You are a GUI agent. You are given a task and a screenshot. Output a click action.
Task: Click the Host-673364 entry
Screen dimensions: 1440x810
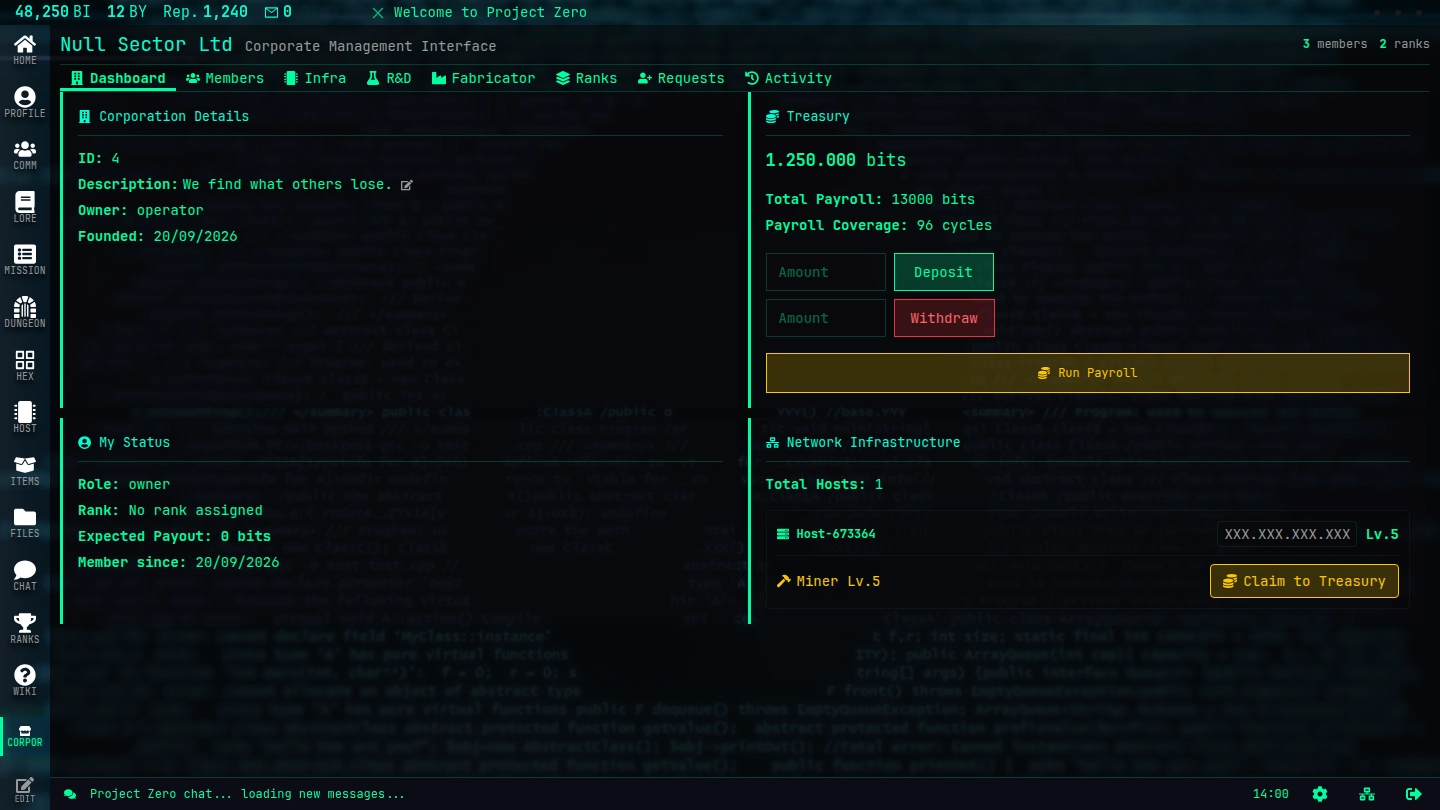[826, 534]
